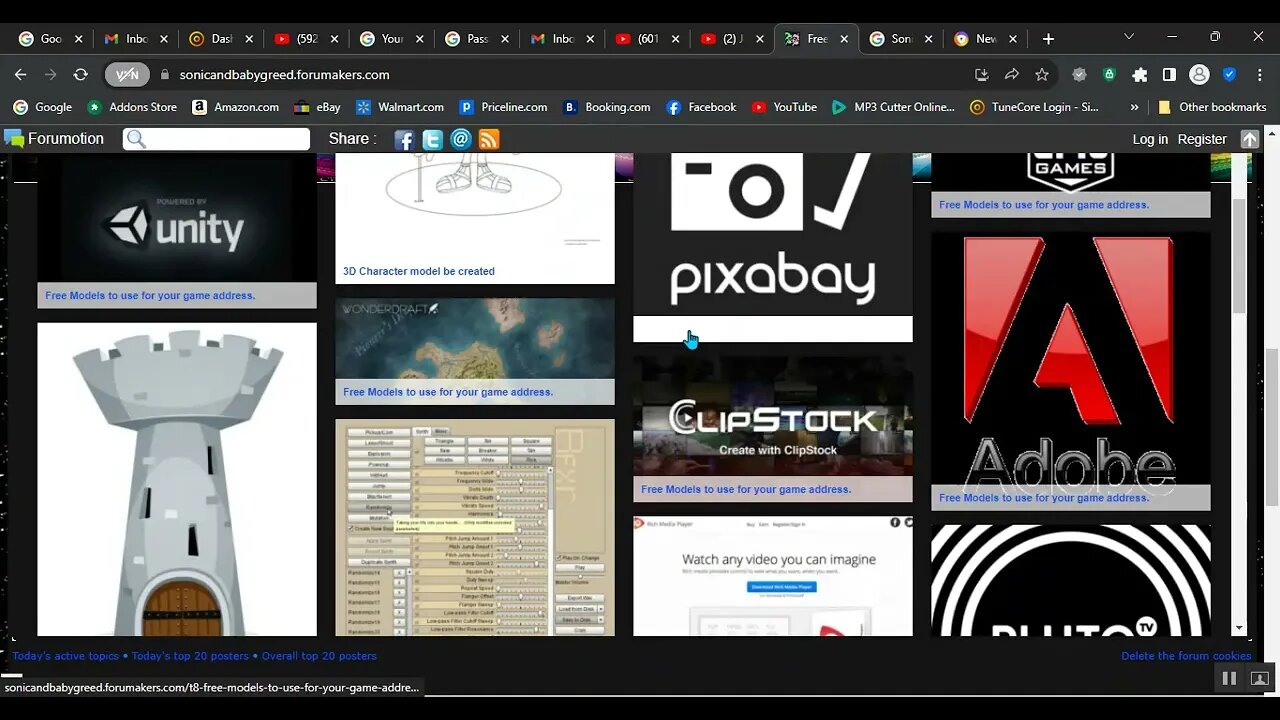Click the install app icon in address bar
The width and height of the screenshot is (1280, 720).
[x=982, y=75]
